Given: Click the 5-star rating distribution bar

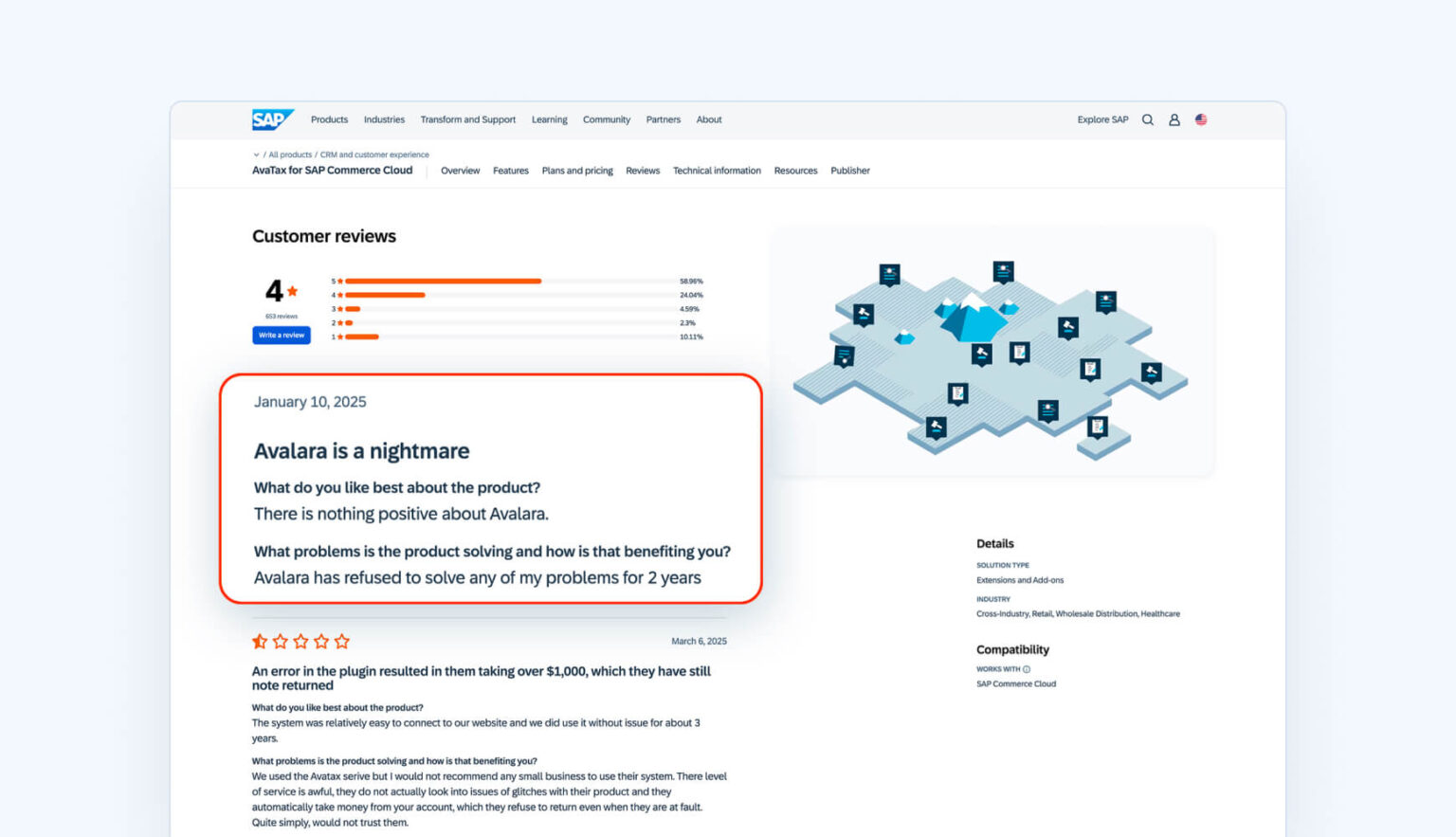Looking at the screenshot, I should 444,281.
